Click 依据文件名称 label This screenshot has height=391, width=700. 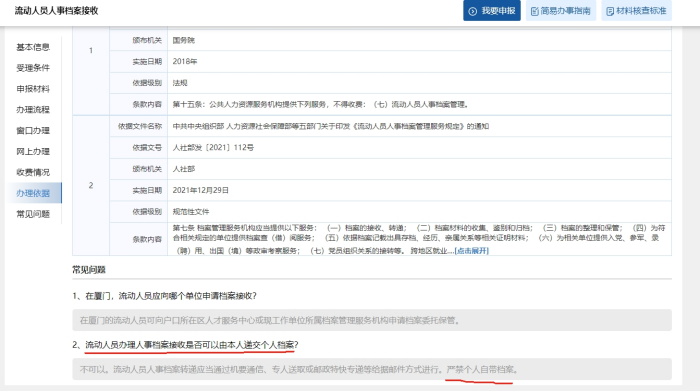click(x=140, y=126)
